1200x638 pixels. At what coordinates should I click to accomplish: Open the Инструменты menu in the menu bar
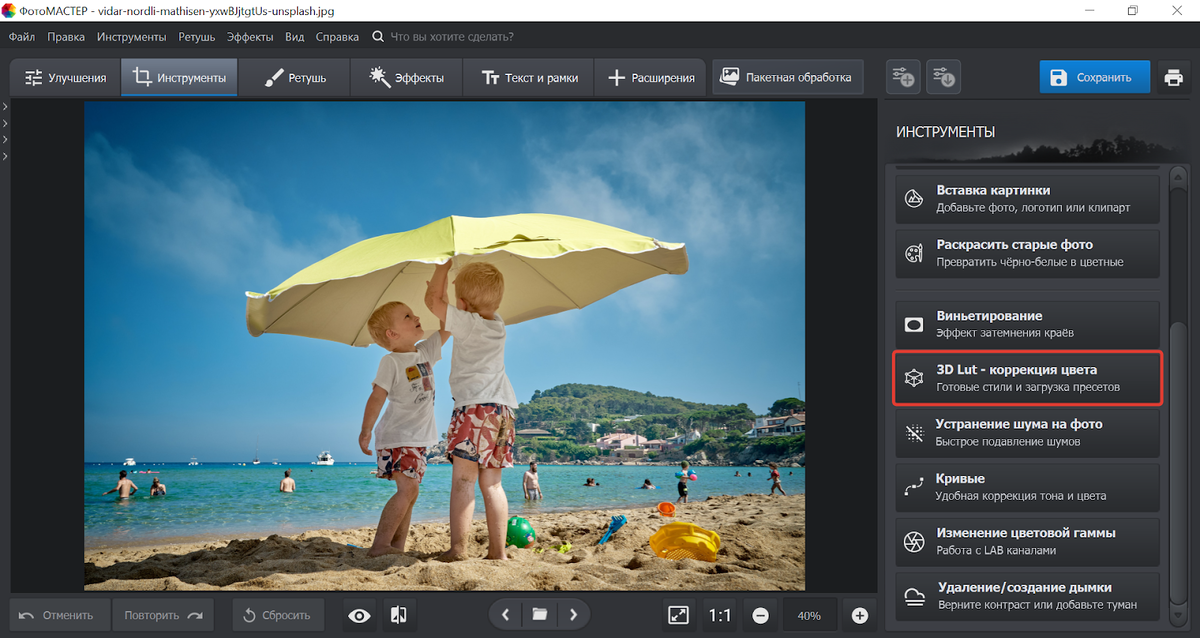click(x=132, y=37)
